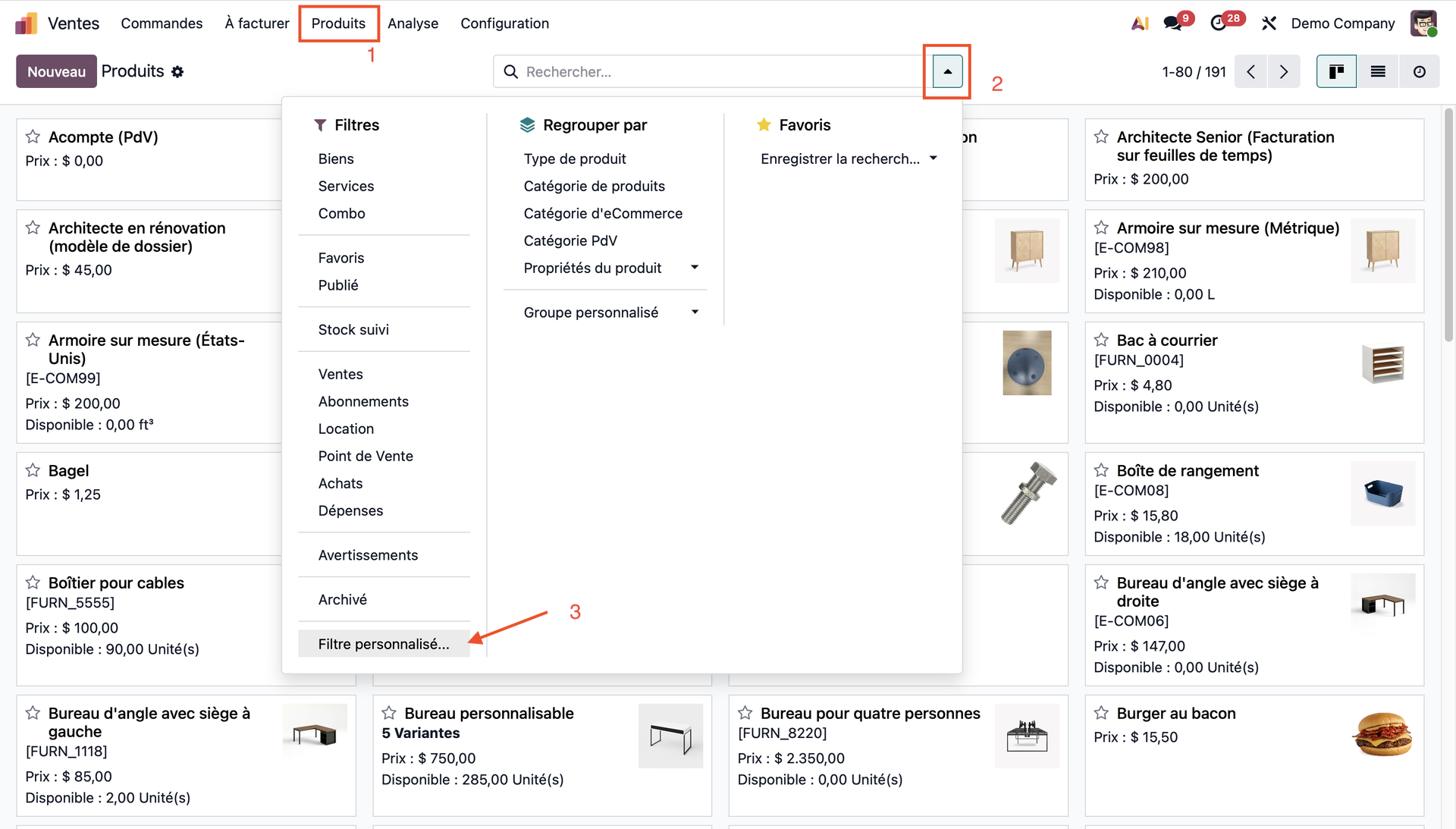Open the AI assistant icon
1456x829 pixels.
pyautogui.click(x=1140, y=24)
